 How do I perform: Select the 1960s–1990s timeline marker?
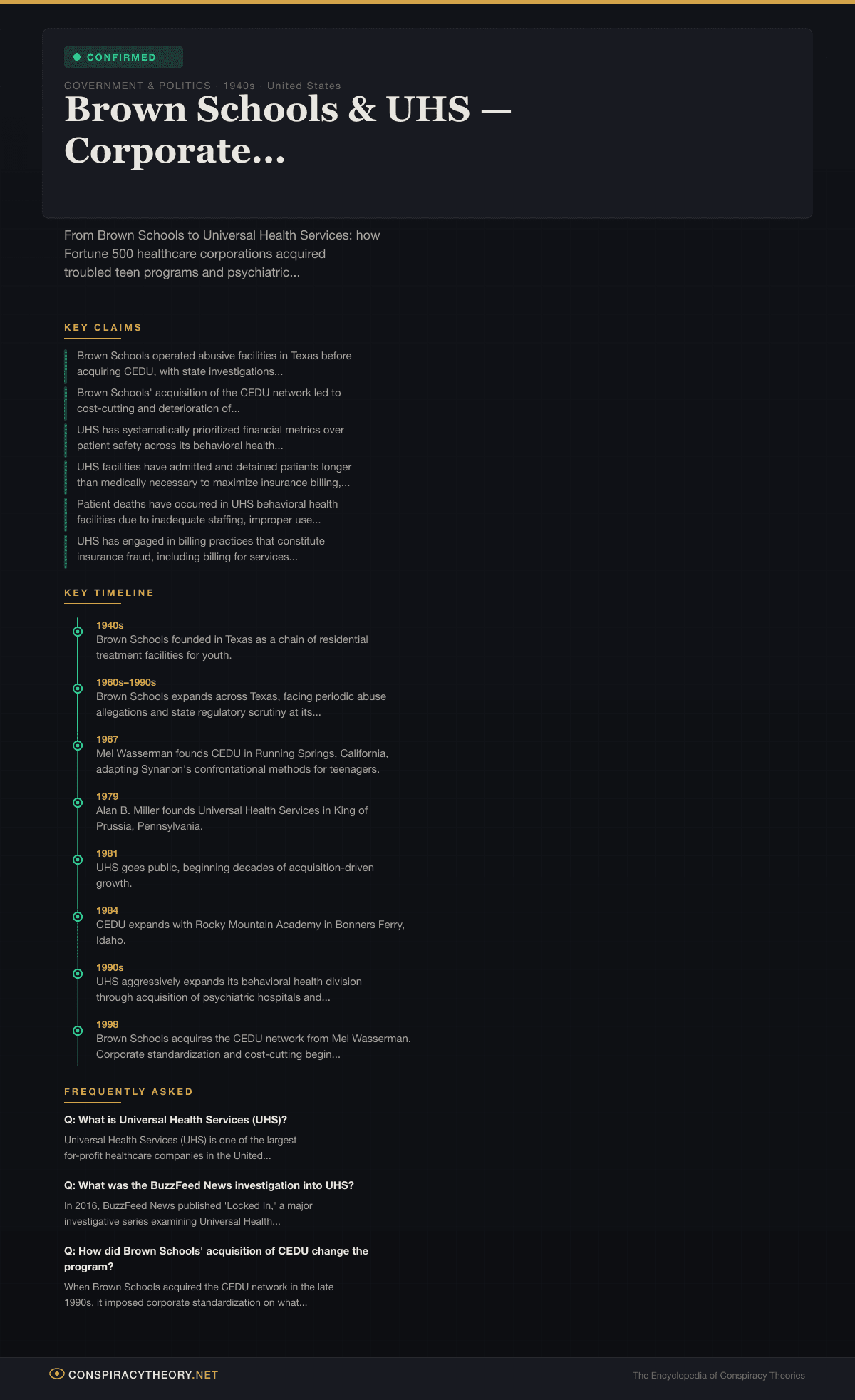point(78,689)
